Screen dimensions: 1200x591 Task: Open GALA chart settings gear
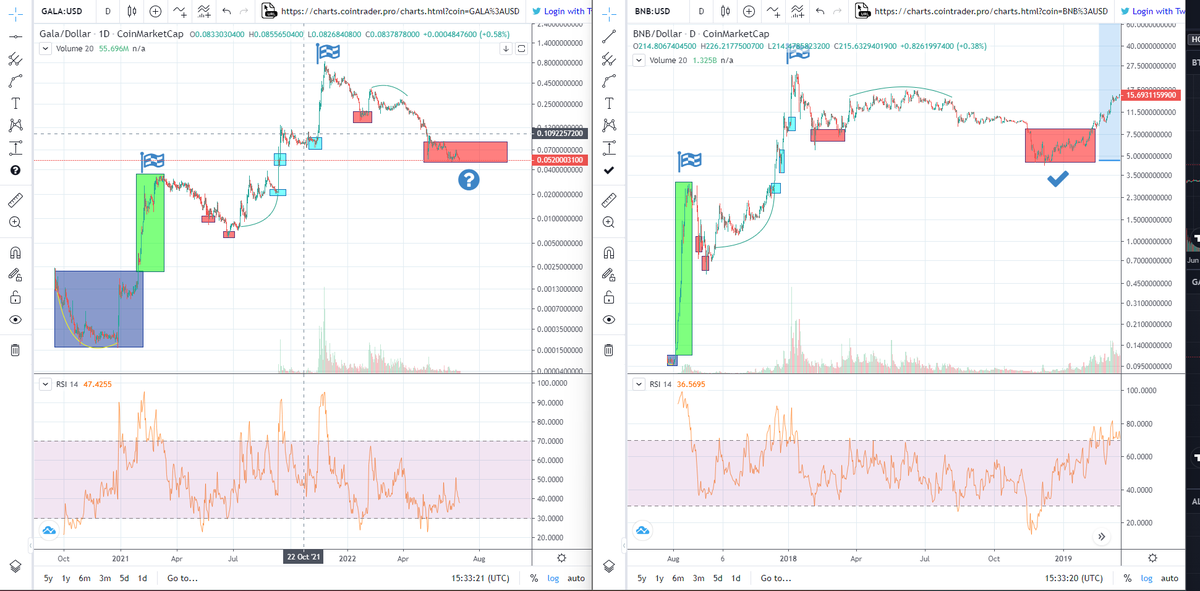pyautogui.click(x=561, y=557)
